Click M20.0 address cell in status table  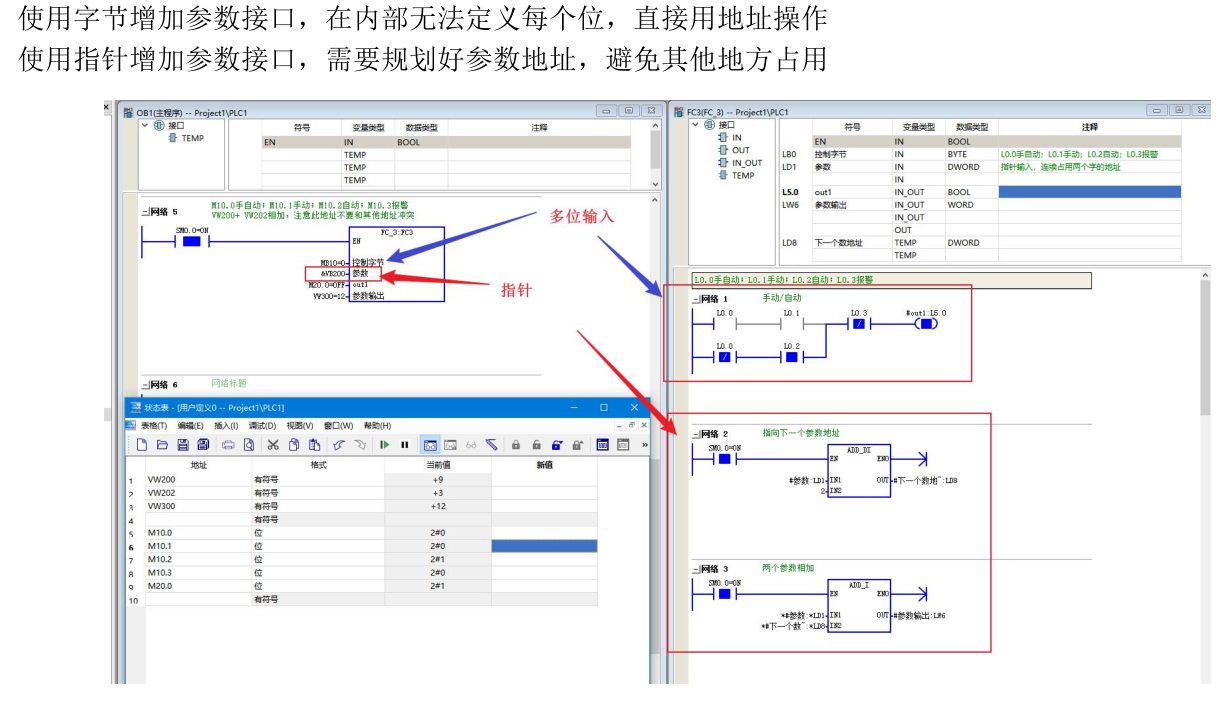click(x=198, y=586)
